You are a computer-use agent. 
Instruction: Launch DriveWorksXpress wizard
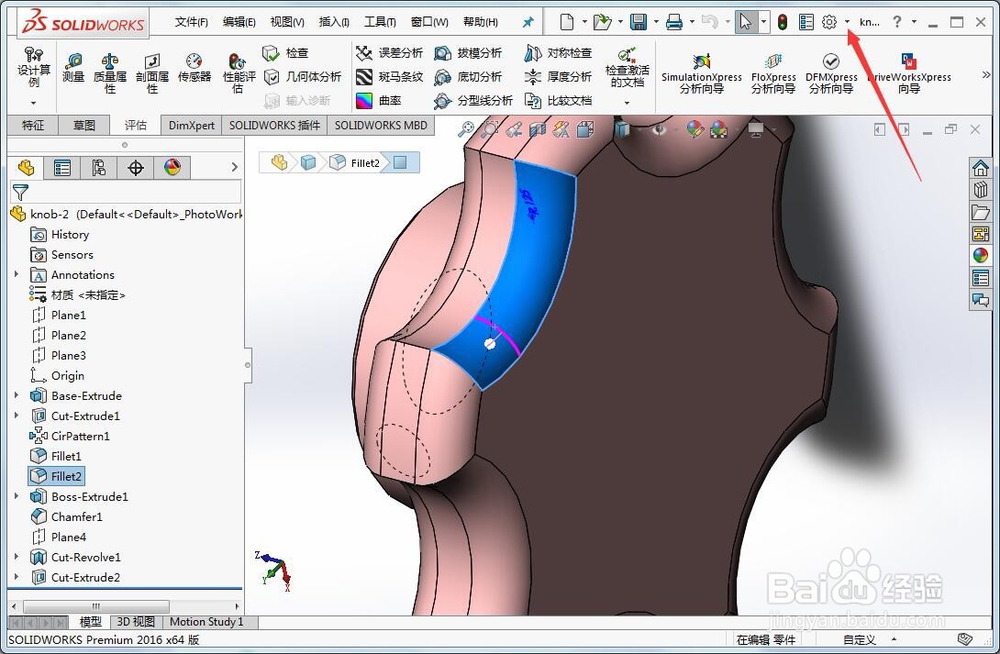click(909, 73)
